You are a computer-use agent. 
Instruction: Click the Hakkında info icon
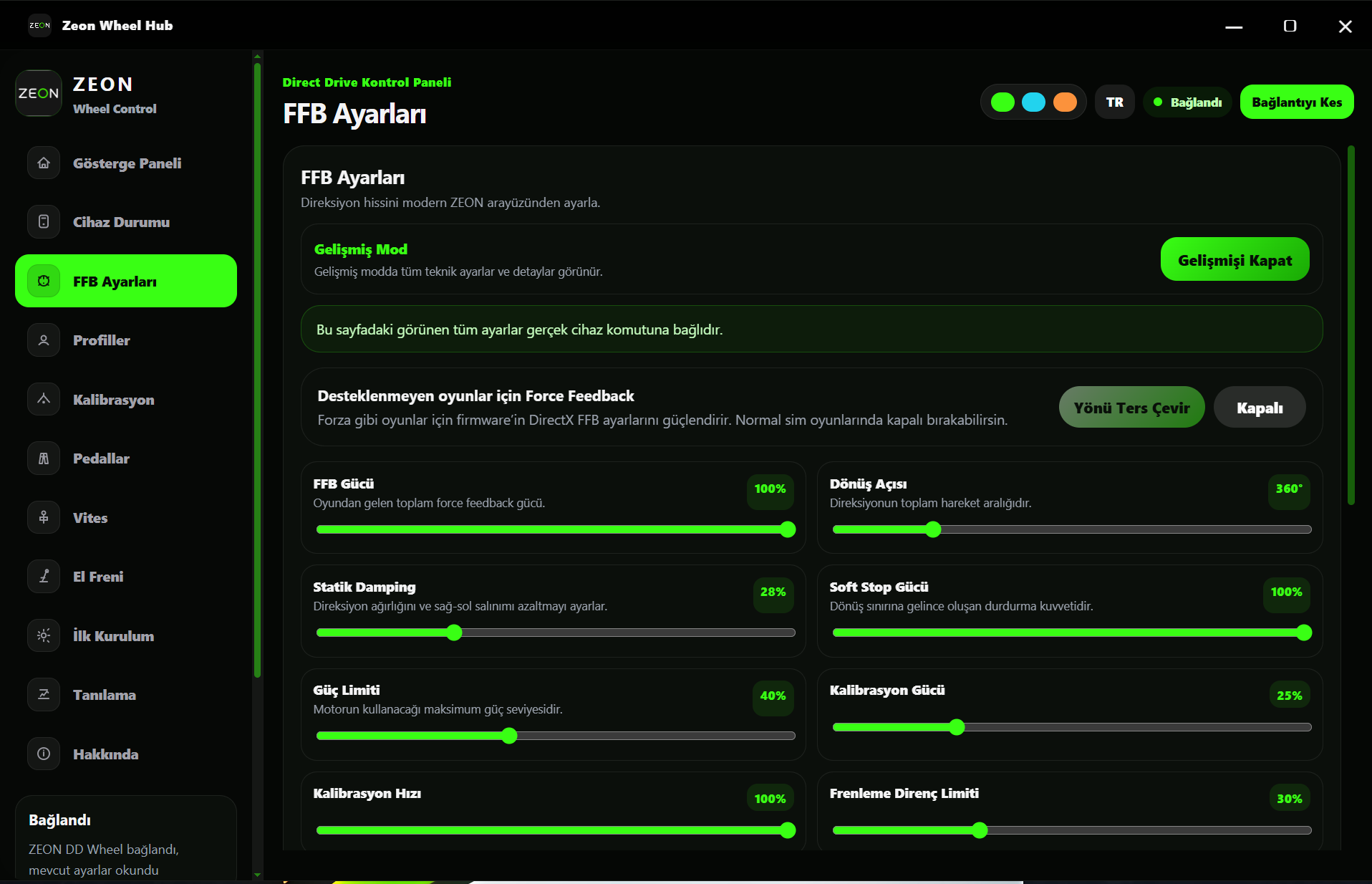click(44, 754)
